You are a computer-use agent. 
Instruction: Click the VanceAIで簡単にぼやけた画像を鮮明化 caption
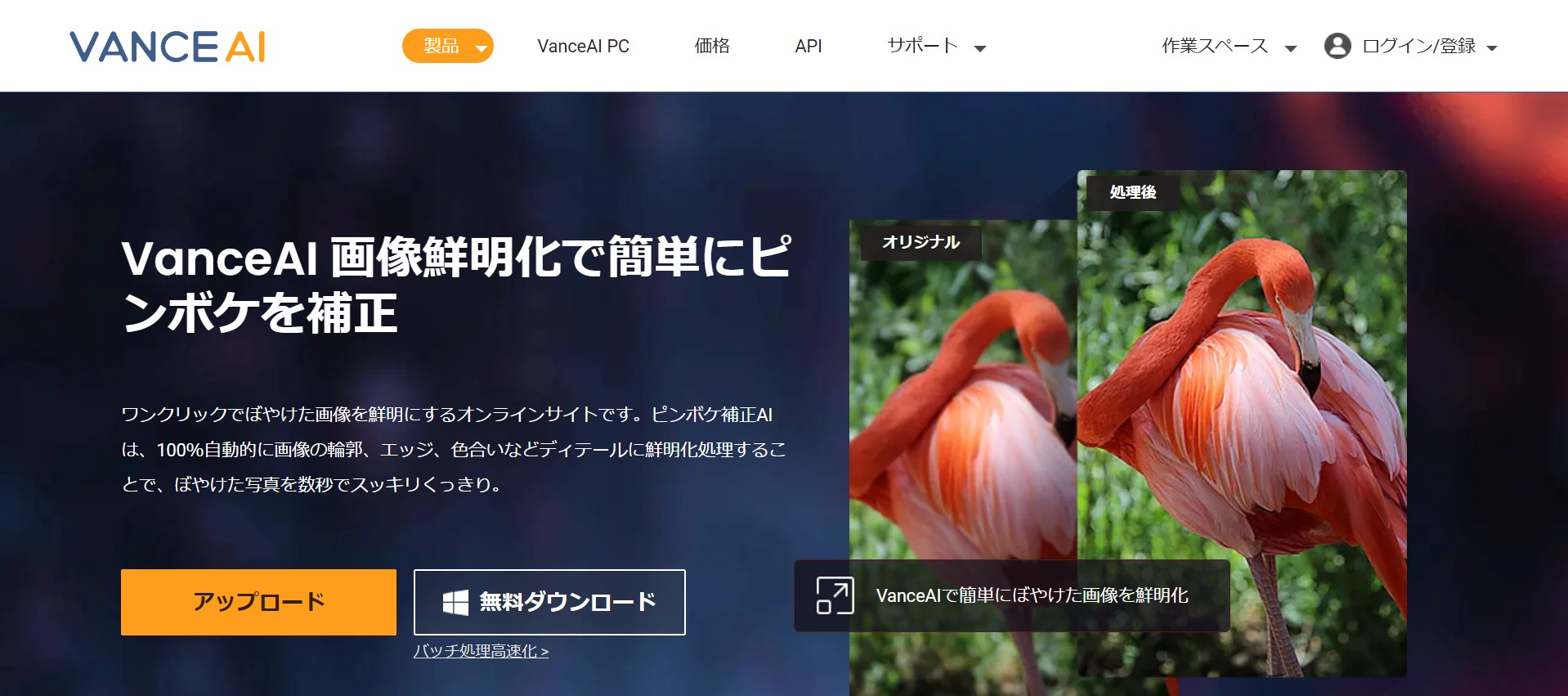pyautogui.click(x=1032, y=595)
